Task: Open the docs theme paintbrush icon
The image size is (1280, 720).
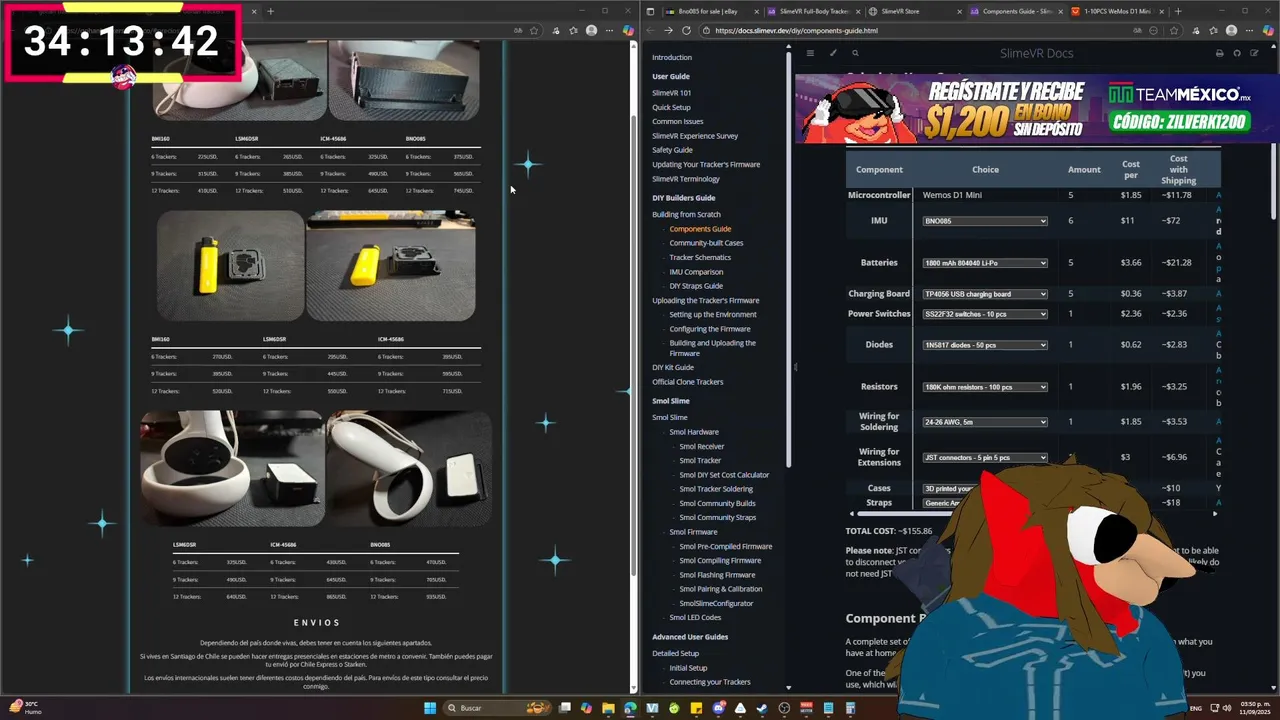Action: click(833, 53)
